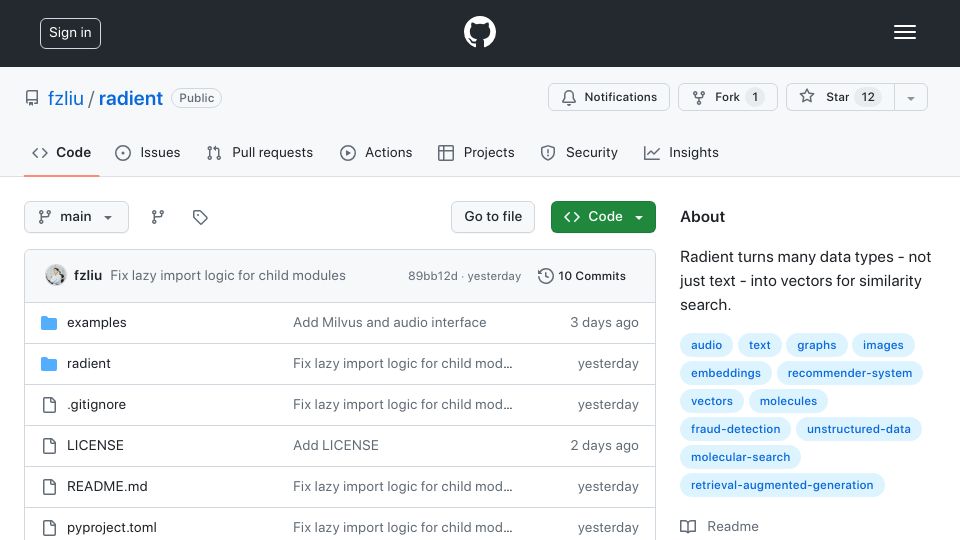
Task: Switch to the Issues tab
Action: [148, 152]
